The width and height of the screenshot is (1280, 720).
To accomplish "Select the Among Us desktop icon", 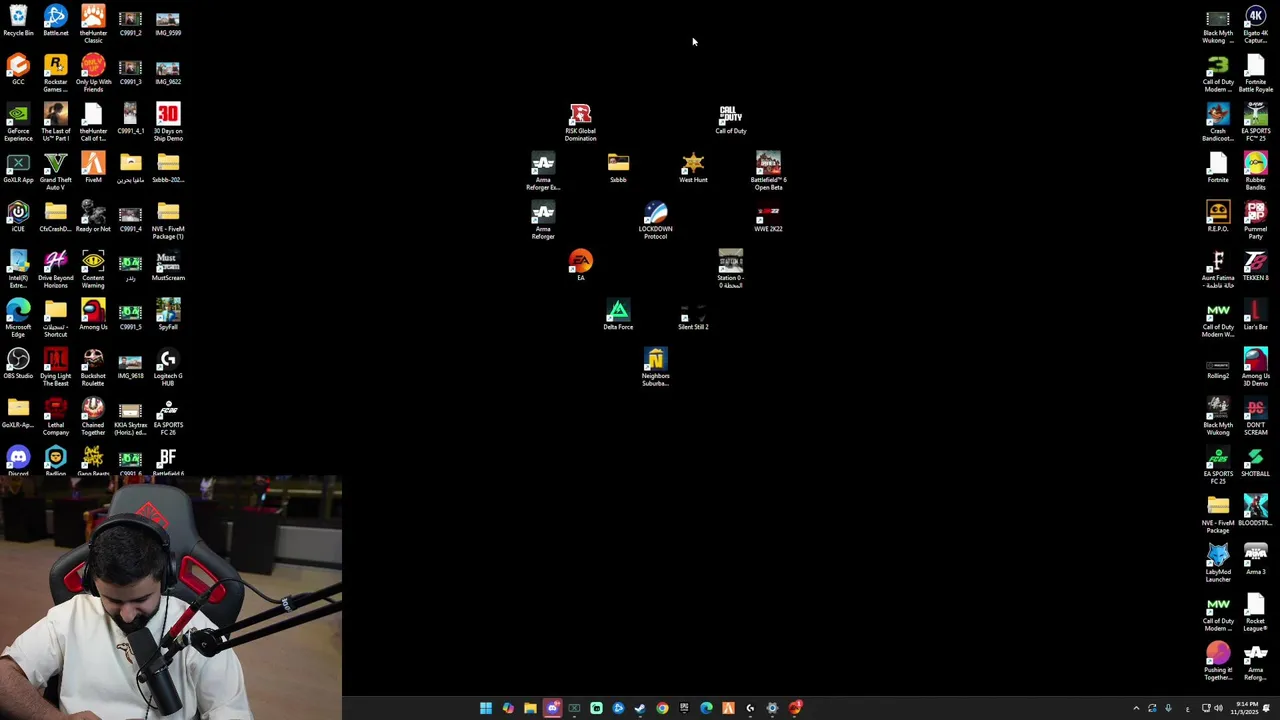I will (93, 315).
